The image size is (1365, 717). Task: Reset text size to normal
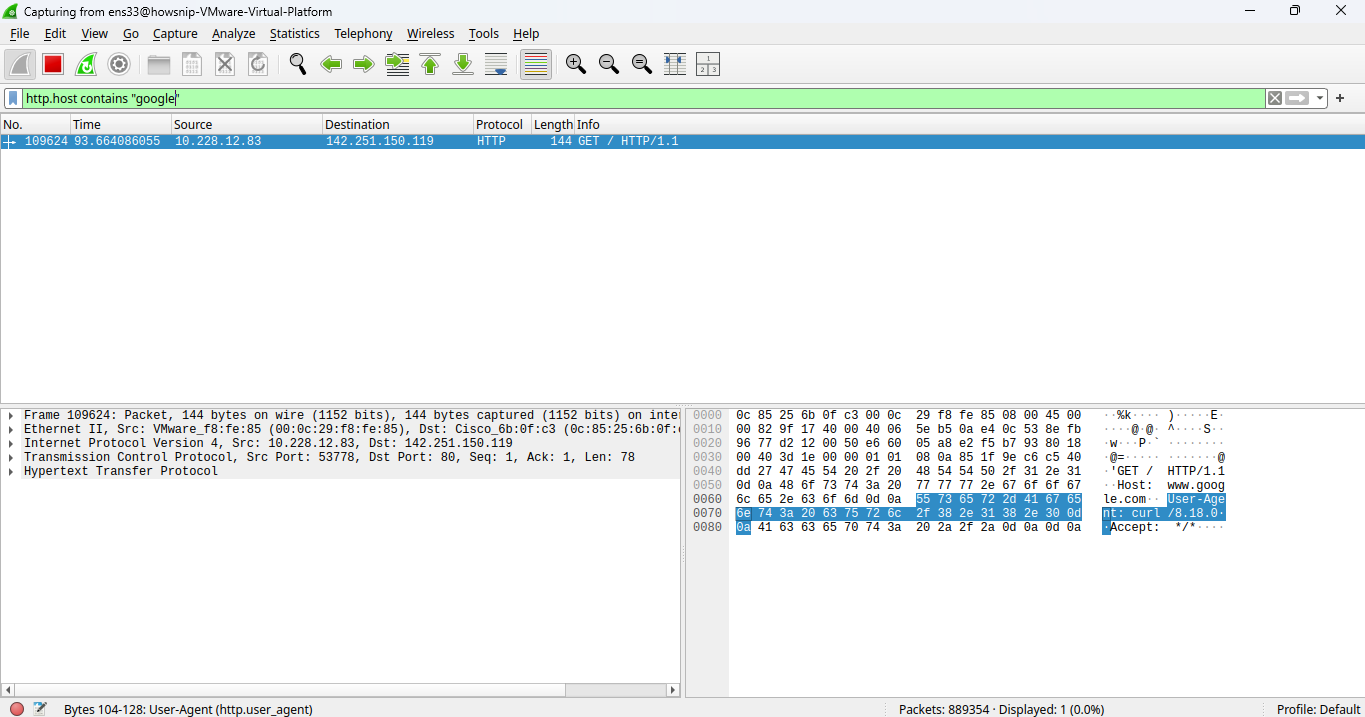point(642,65)
